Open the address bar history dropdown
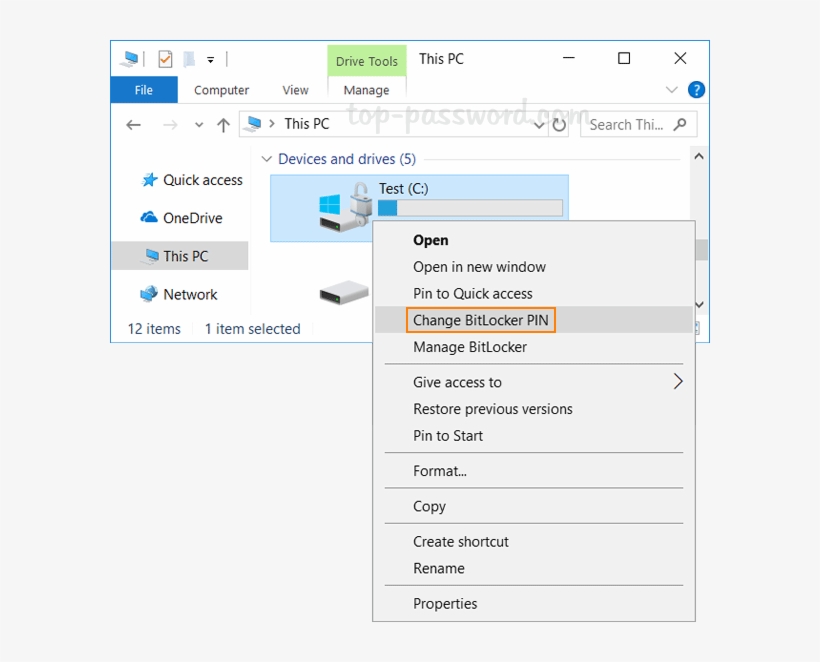This screenshot has height=662, width=820. pyautogui.click(x=539, y=125)
